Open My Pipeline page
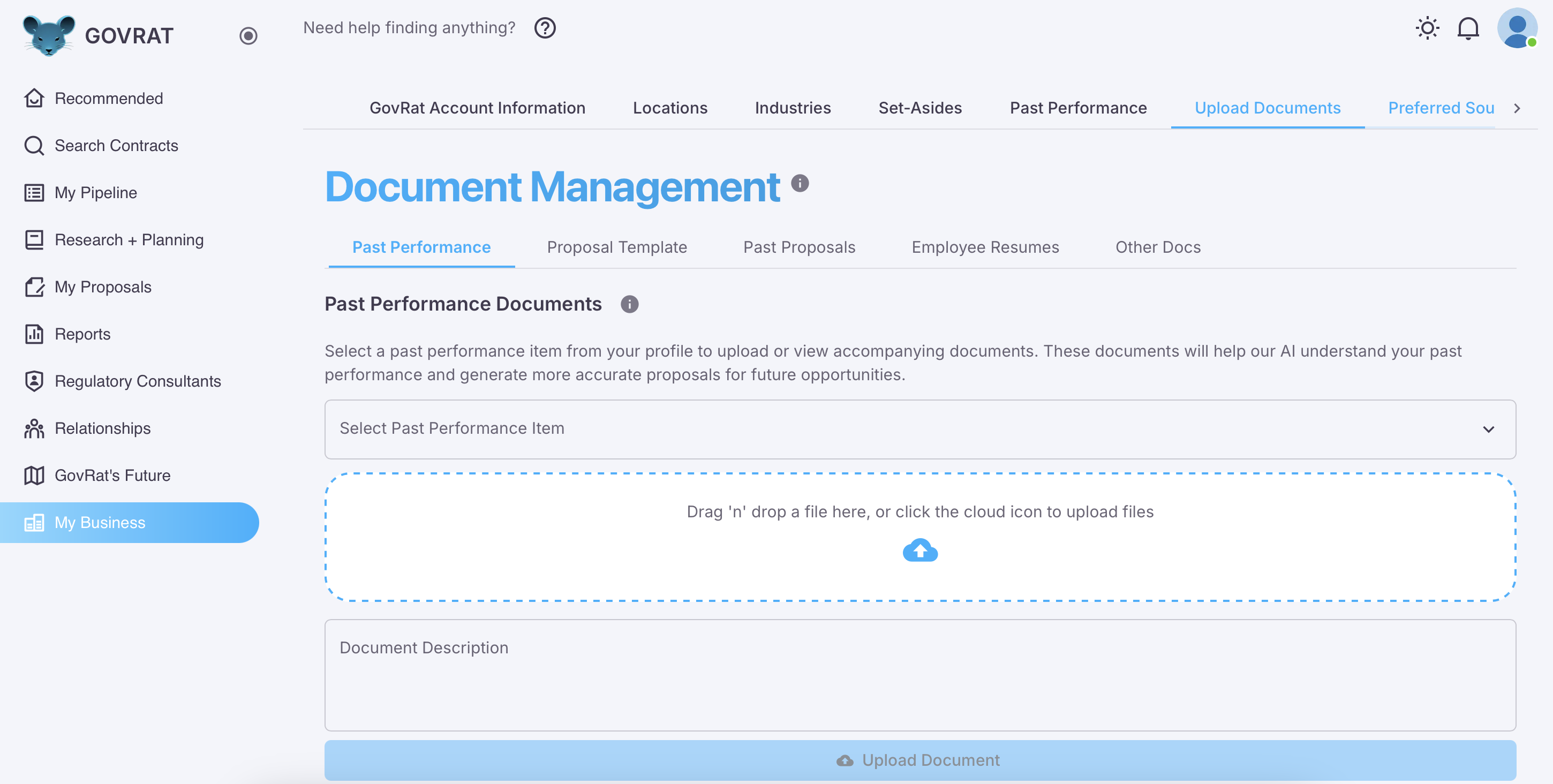This screenshot has width=1553, height=784. [130, 192]
